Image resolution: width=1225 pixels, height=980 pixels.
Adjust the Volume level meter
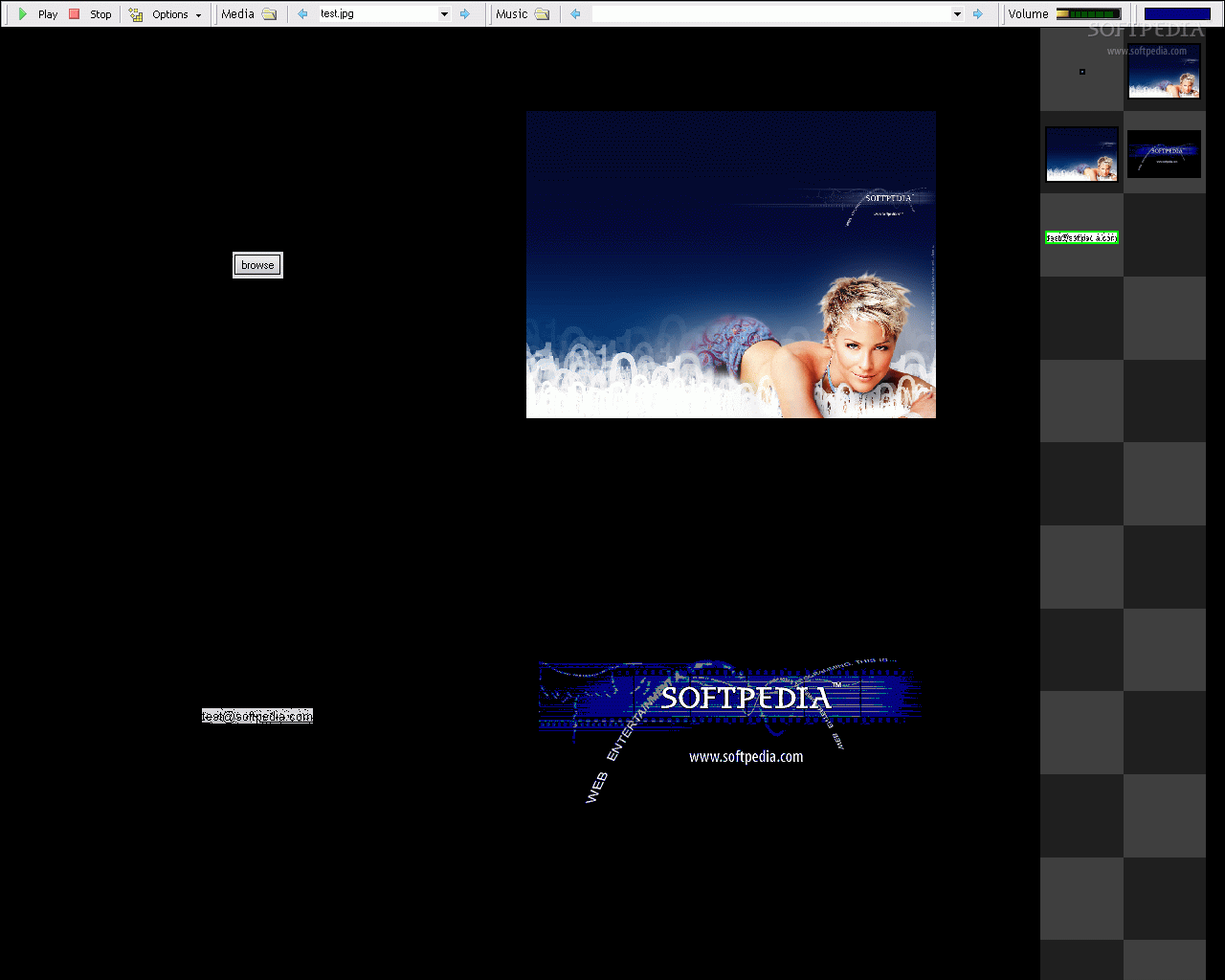pyautogui.click(x=1088, y=14)
